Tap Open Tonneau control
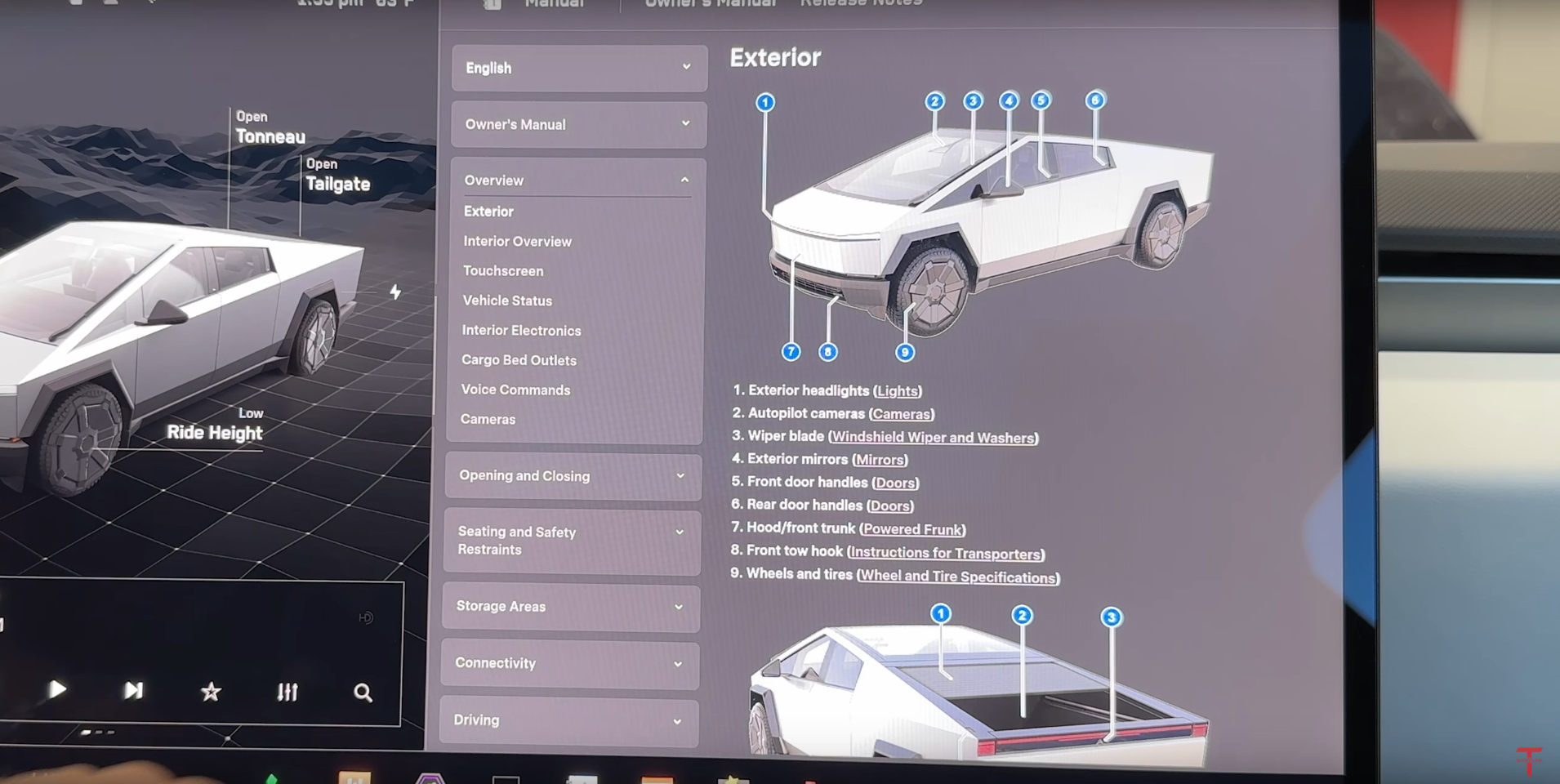The height and width of the screenshot is (784, 1560). point(270,128)
